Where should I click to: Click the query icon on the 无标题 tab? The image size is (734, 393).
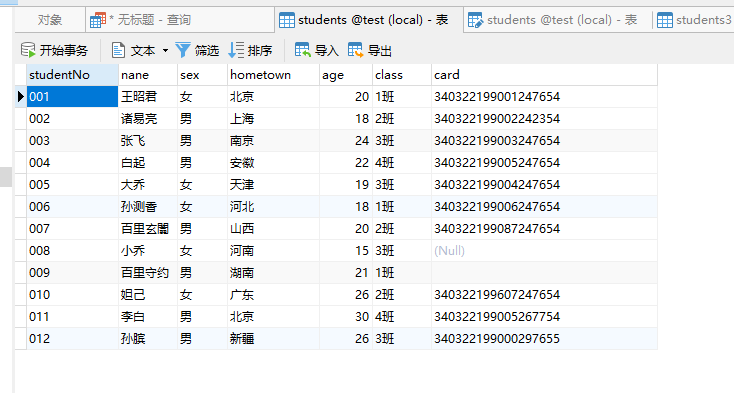pos(98,20)
